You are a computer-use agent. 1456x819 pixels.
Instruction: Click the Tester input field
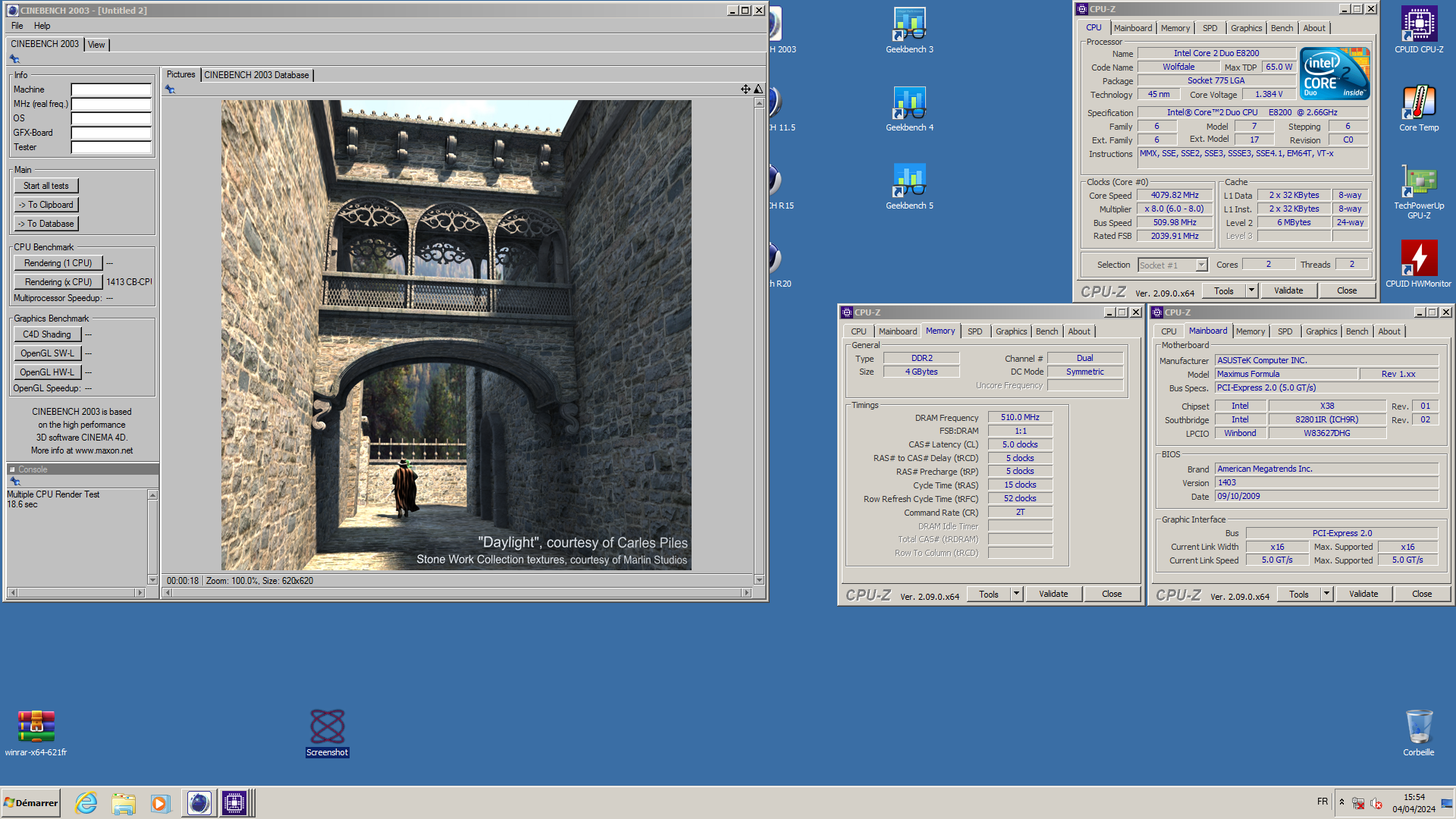[111, 147]
